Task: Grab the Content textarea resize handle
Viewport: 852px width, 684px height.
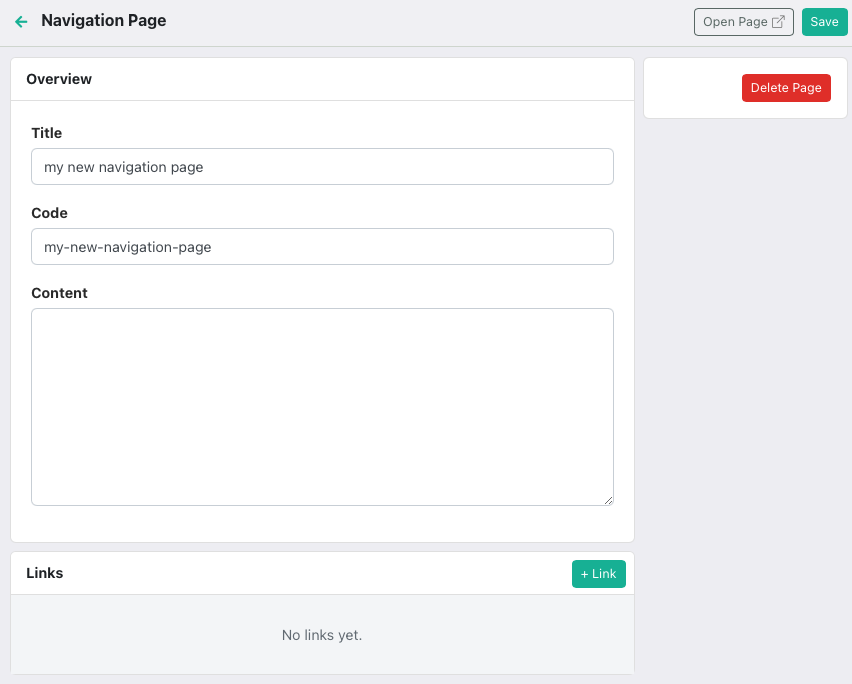Action: click(607, 499)
